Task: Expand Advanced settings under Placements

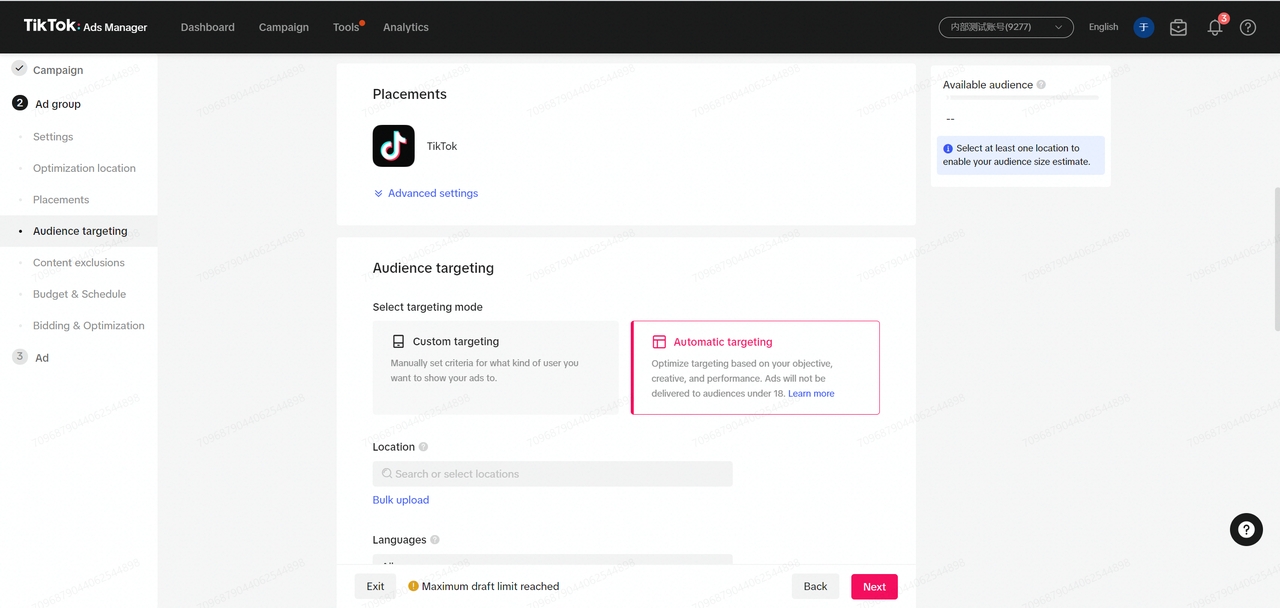Action: click(x=426, y=193)
